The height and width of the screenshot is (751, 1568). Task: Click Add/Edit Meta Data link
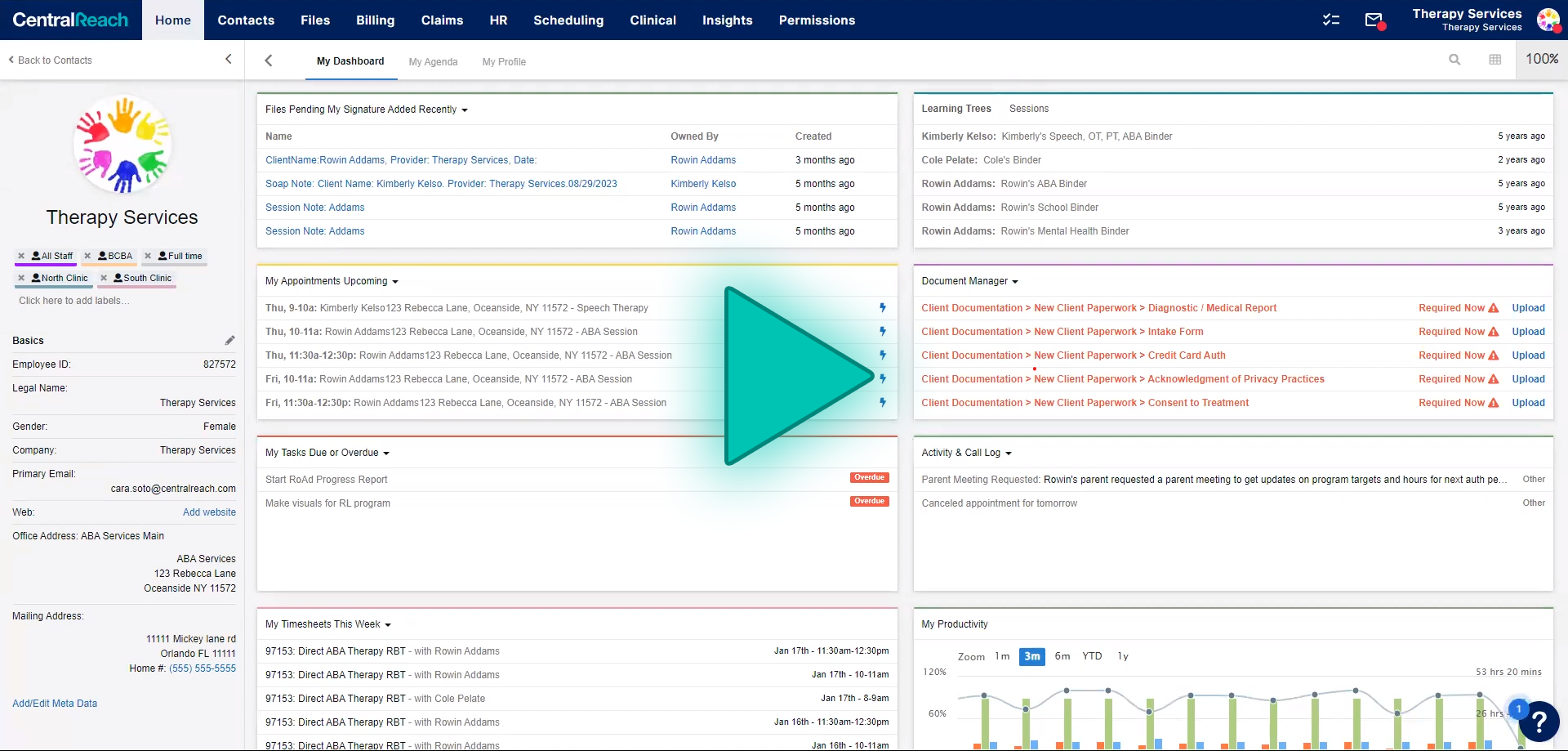[55, 704]
